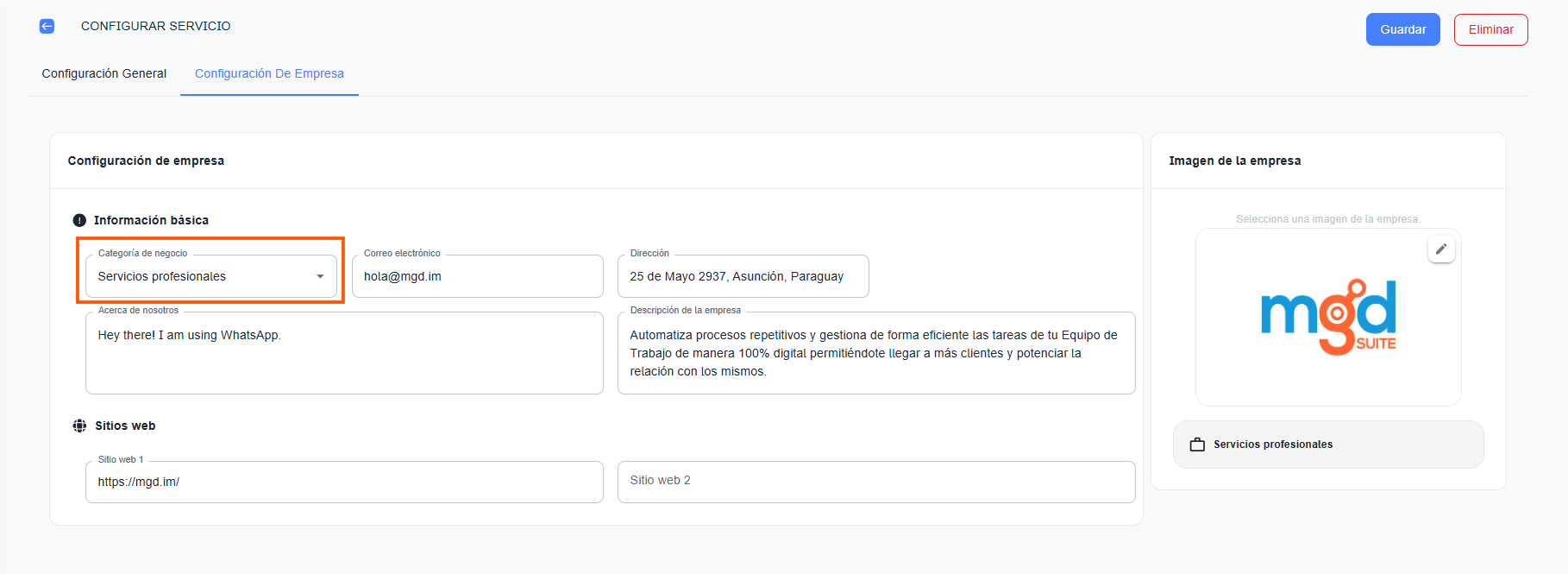Click the Servicios profesionales label under the logo
Screen dimensions: 1568x574
(x=1273, y=445)
